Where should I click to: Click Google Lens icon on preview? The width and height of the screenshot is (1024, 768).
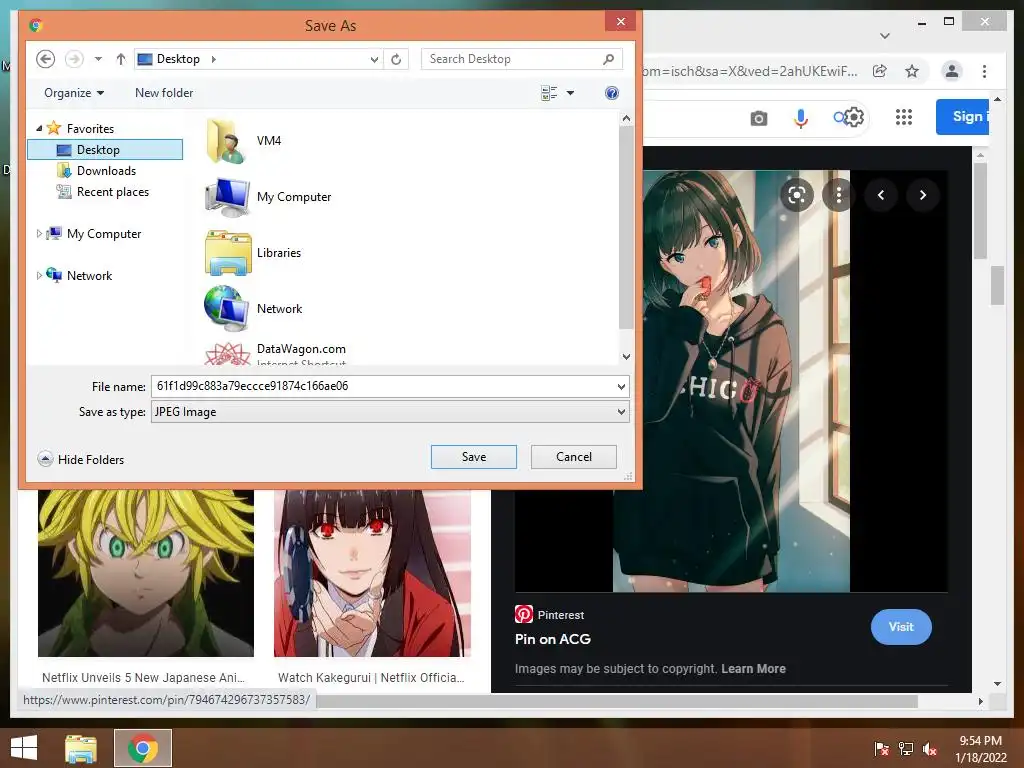[797, 195]
